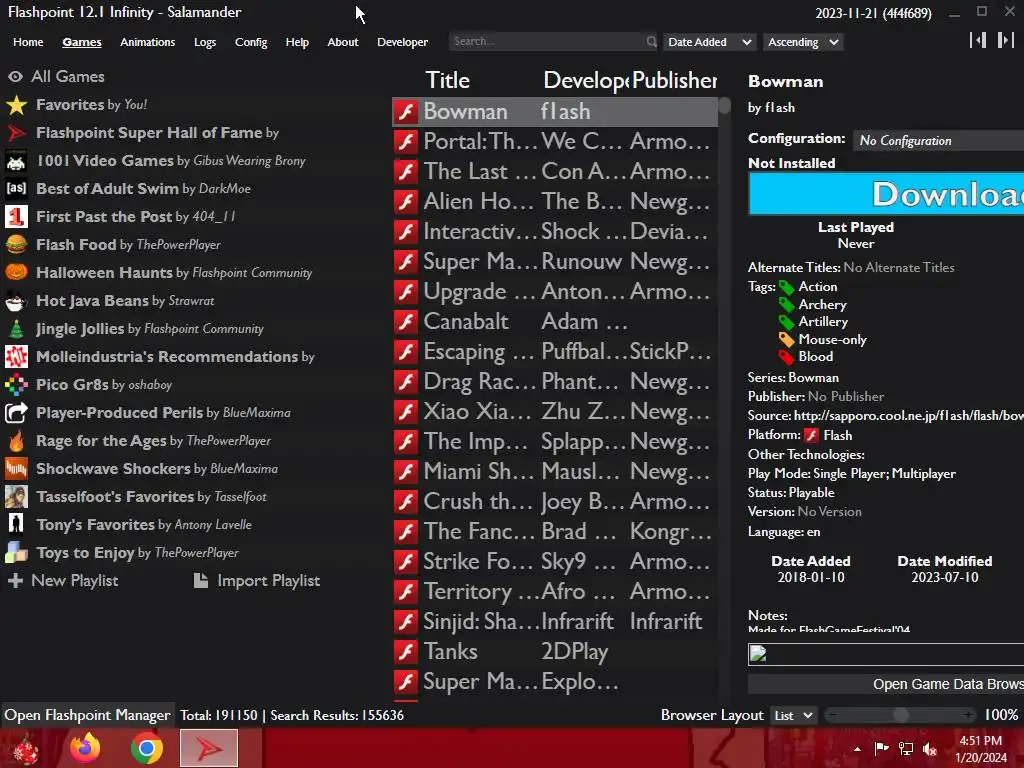Click the Best of Adult Swim [as] icon

point(16,189)
